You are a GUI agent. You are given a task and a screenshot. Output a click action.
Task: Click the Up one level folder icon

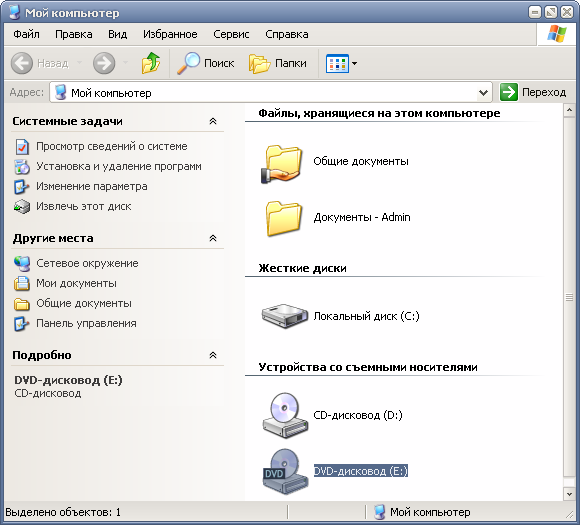(x=151, y=63)
